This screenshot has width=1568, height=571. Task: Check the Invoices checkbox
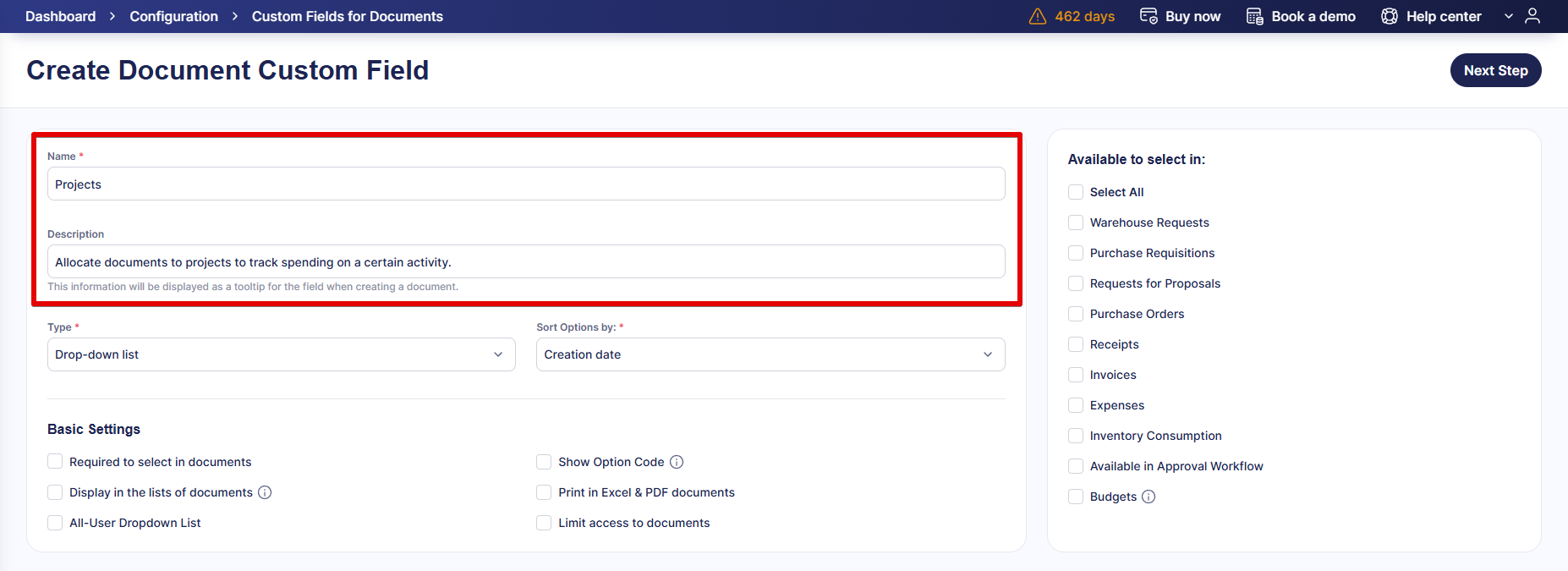tap(1076, 375)
